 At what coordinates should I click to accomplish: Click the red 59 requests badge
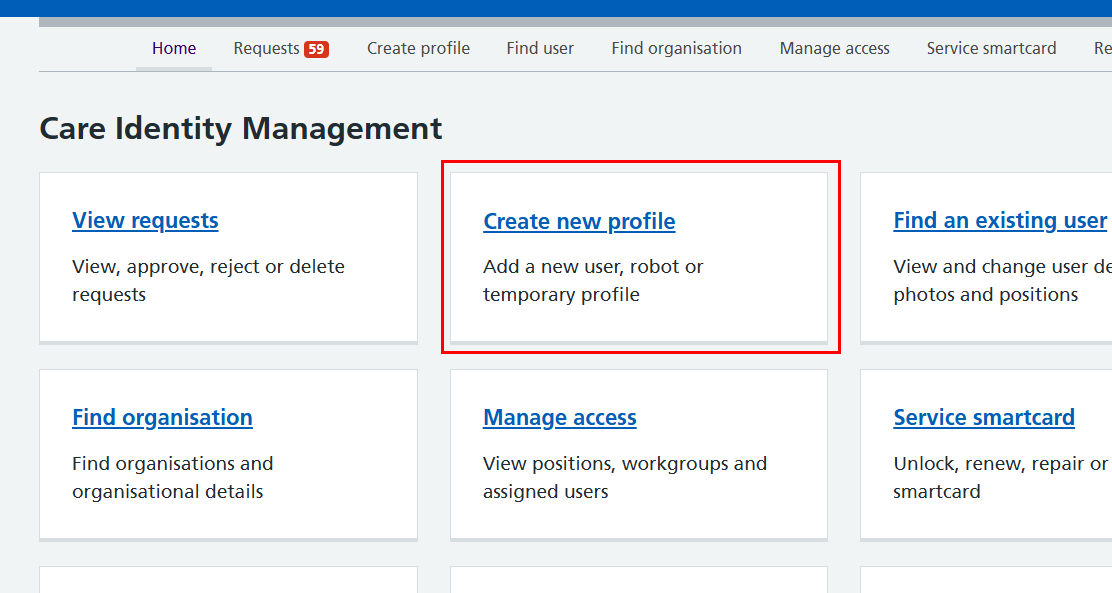[316, 49]
